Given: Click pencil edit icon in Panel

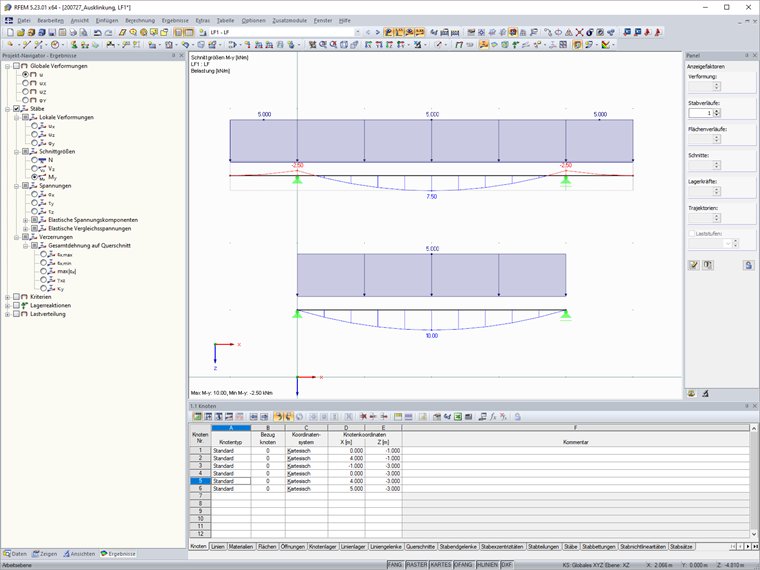Looking at the screenshot, I should tap(694, 265).
